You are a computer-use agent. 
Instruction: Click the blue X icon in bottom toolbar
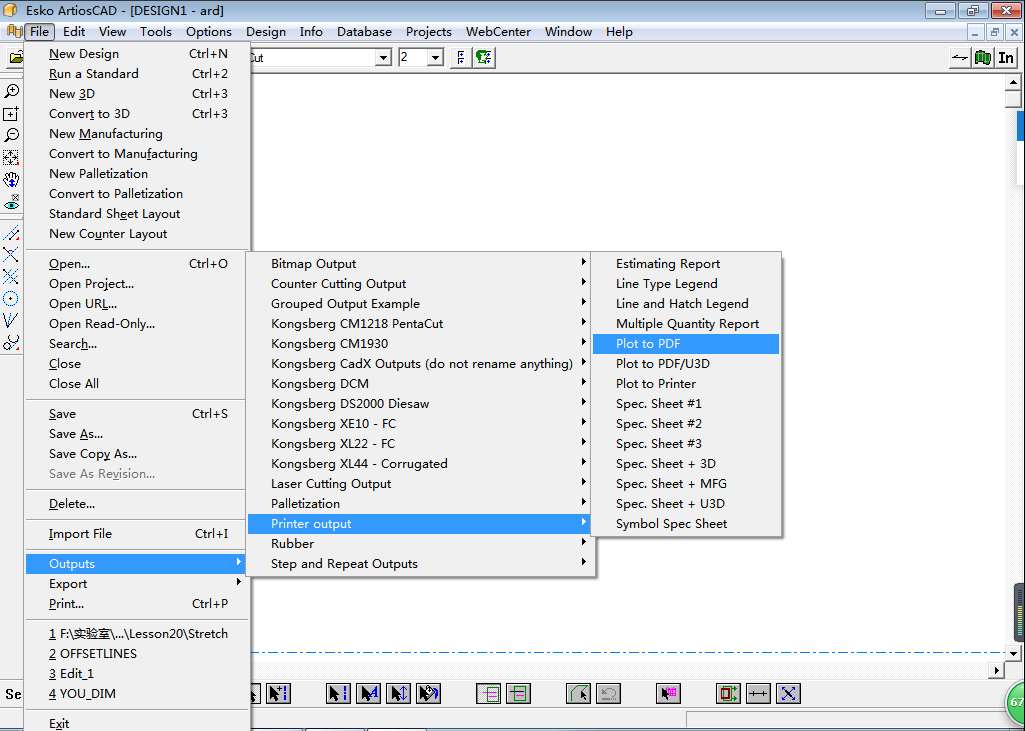click(788, 693)
